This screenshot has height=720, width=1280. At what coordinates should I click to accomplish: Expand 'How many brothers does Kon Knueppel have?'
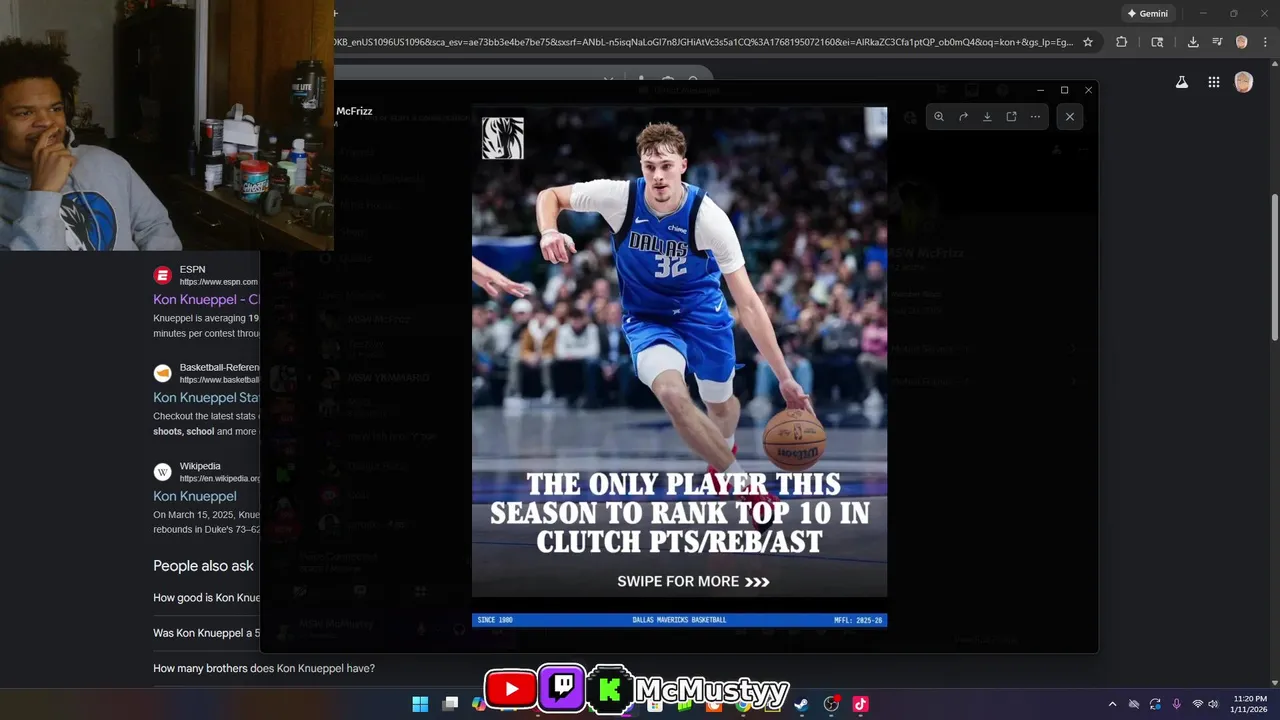(x=264, y=668)
